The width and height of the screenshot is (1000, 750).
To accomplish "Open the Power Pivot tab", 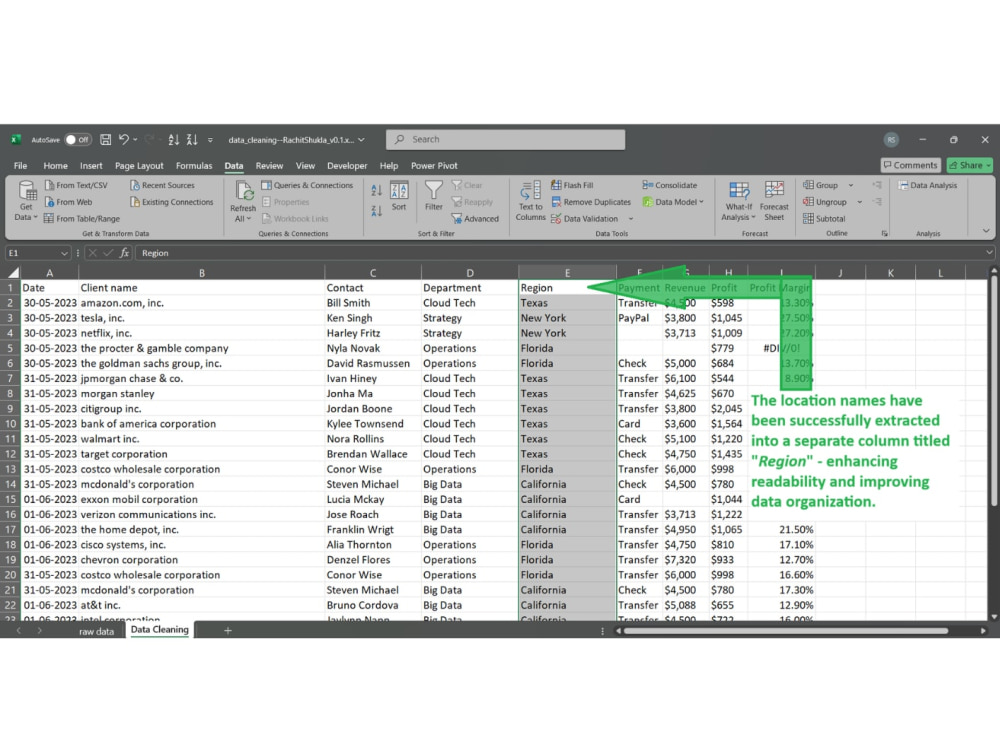I will click(434, 165).
